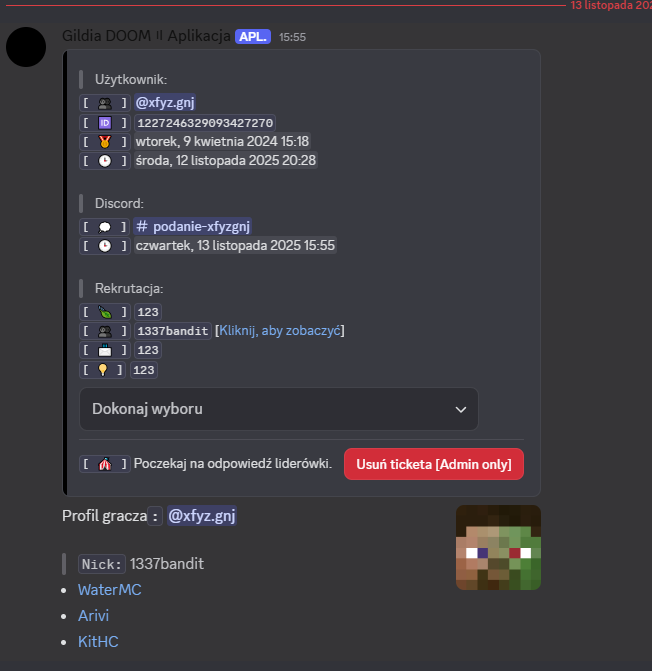Expand the select menu chevron arrow
Image resolution: width=652 pixels, height=671 pixels.
coord(461,410)
